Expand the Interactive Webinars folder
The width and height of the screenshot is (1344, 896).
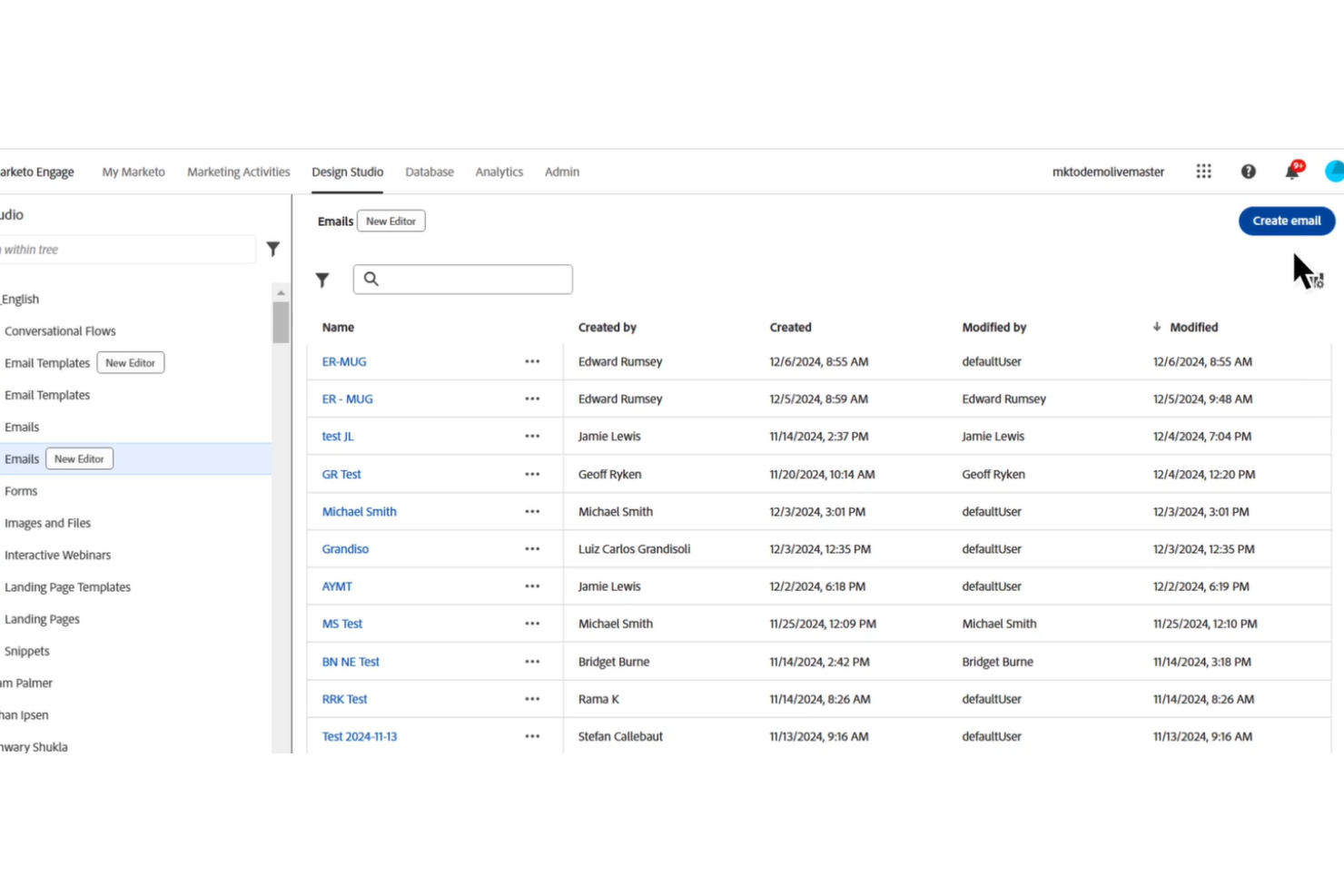58,555
